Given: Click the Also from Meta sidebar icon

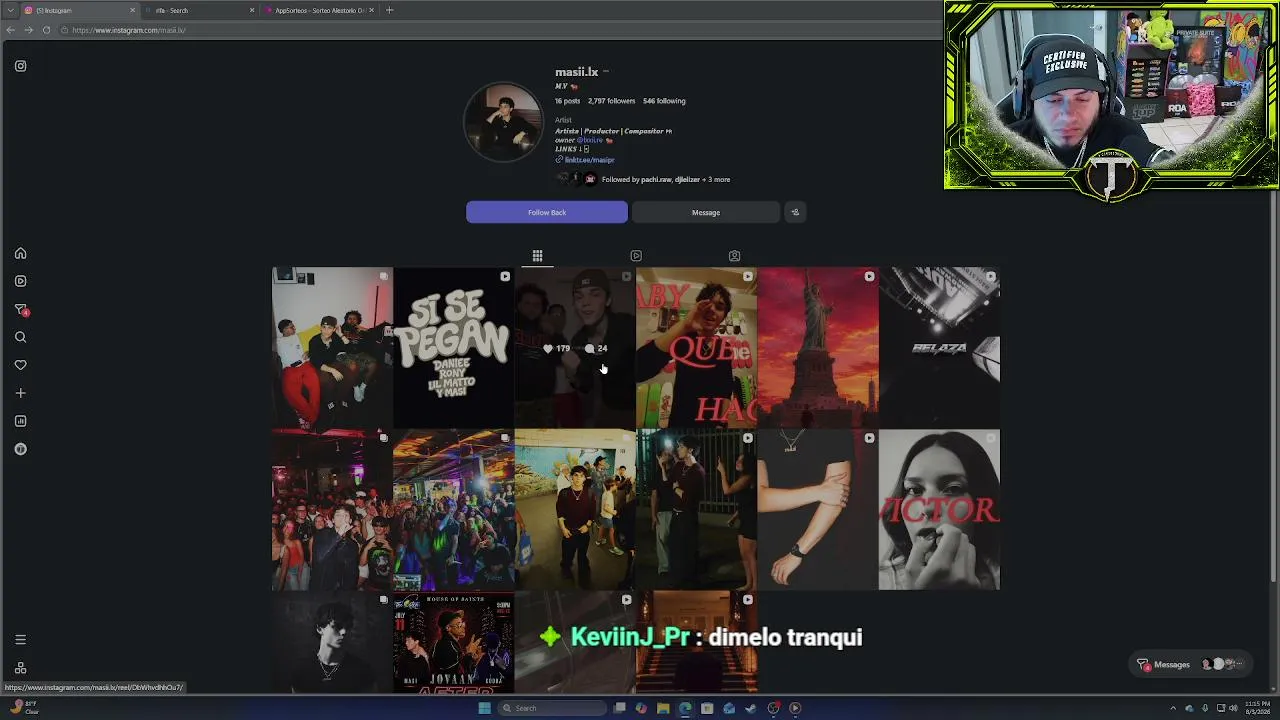Looking at the screenshot, I should pos(20,668).
